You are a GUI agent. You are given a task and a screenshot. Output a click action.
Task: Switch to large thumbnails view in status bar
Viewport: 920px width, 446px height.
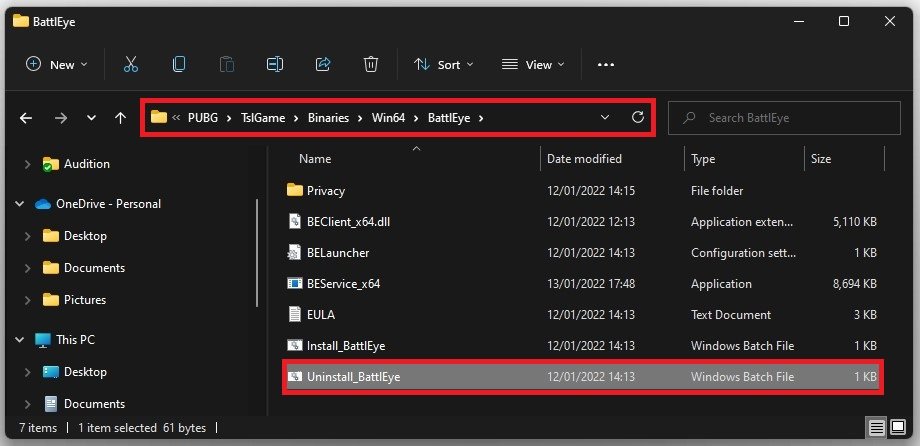coord(898,428)
